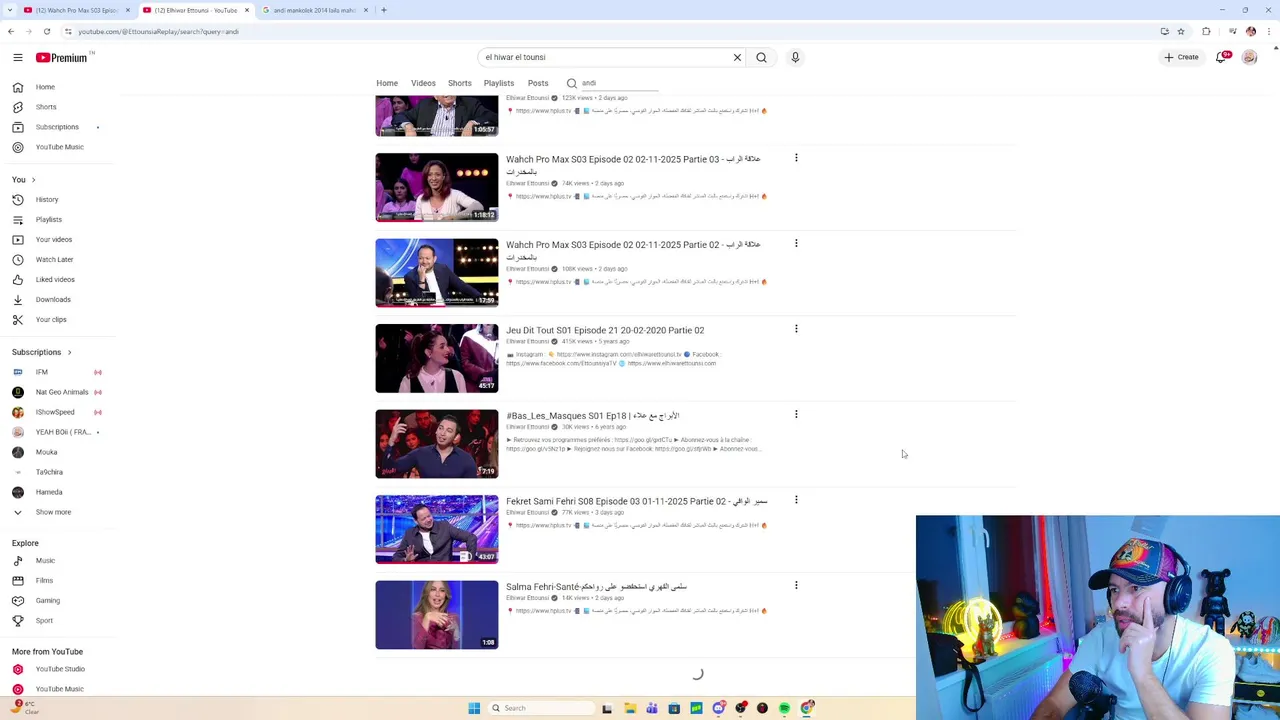Viewport: 1280px width, 720px height.
Task: Click the browser back arrow
Action: (11, 31)
